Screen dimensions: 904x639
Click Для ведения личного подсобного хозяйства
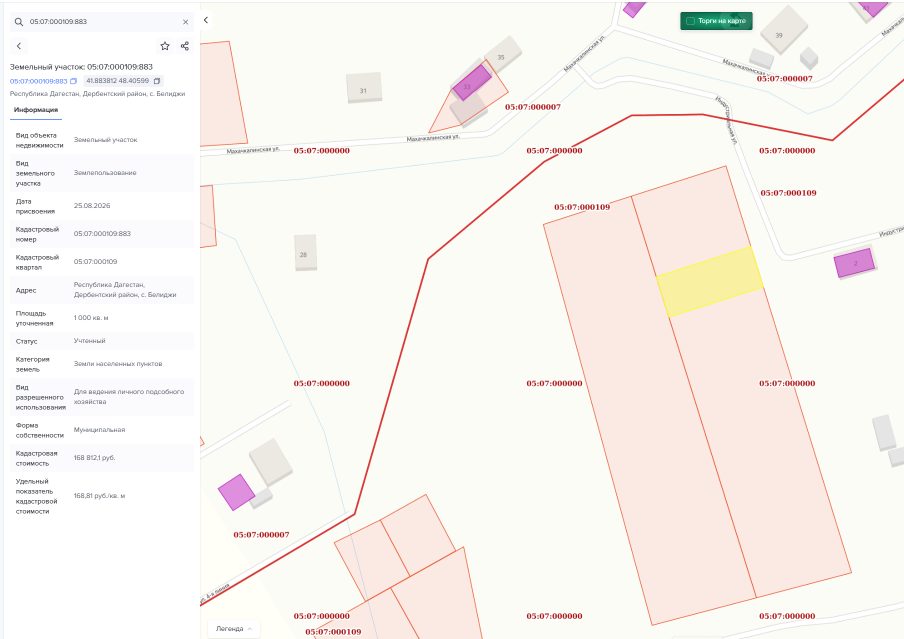click(129, 396)
